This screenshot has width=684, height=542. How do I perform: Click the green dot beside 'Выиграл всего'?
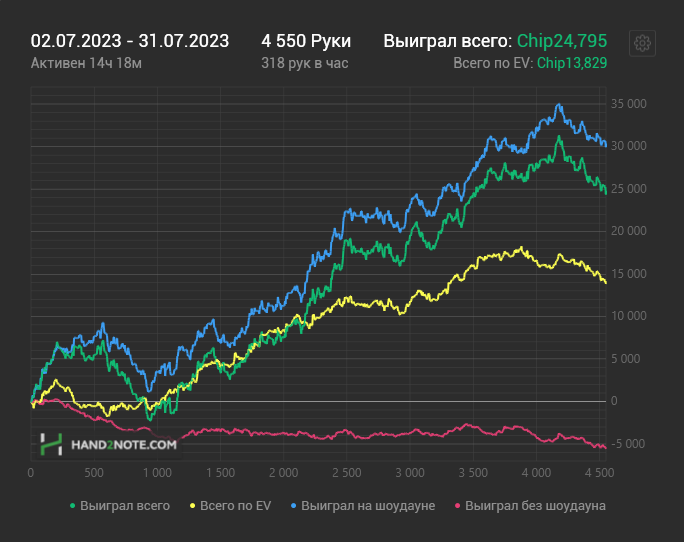pyautogui.click(x=72, y=506)
